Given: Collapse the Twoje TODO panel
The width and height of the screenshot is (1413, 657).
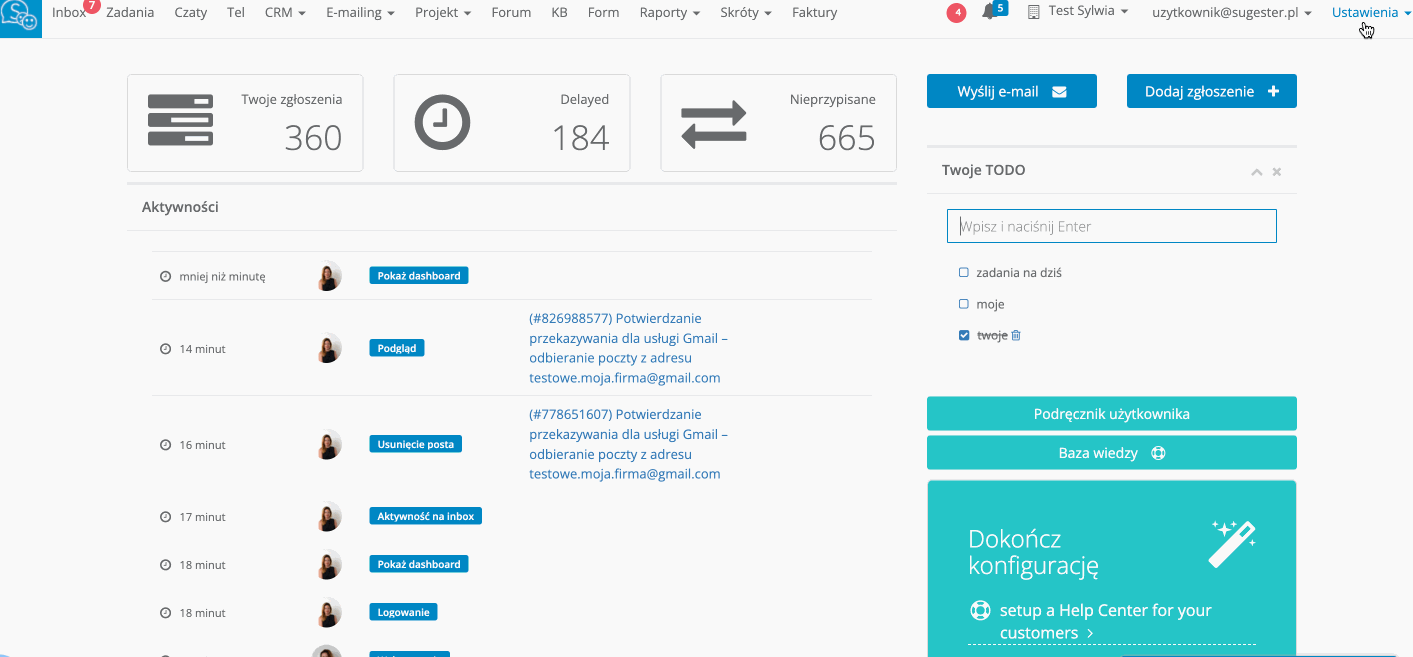Looking at the screenshot, I should click(1257, 172).
